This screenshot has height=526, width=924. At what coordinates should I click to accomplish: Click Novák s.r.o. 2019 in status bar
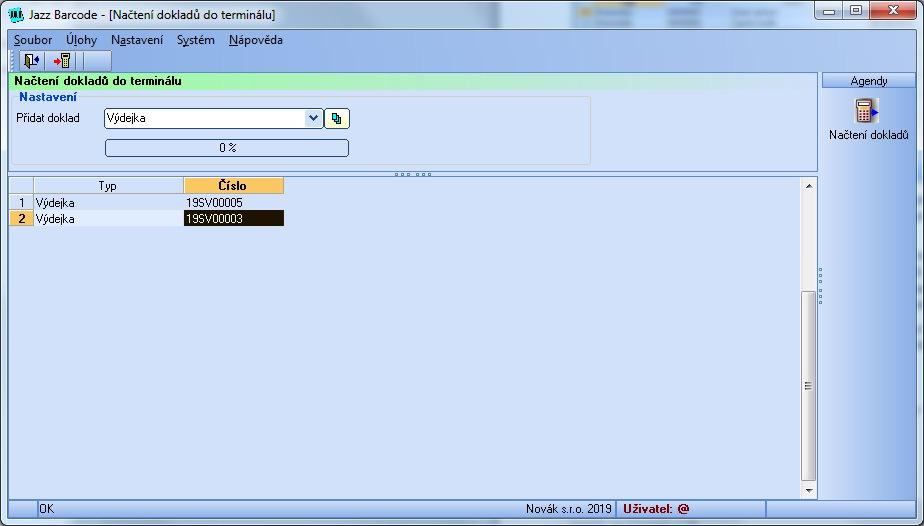[569, 508]
